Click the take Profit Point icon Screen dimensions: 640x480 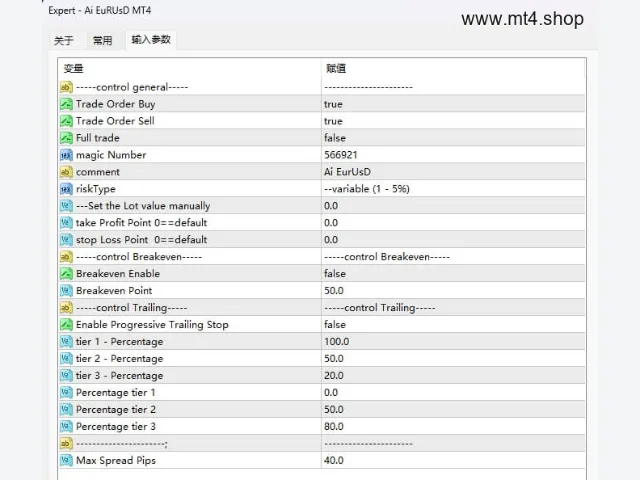click(x=66, y=223)
